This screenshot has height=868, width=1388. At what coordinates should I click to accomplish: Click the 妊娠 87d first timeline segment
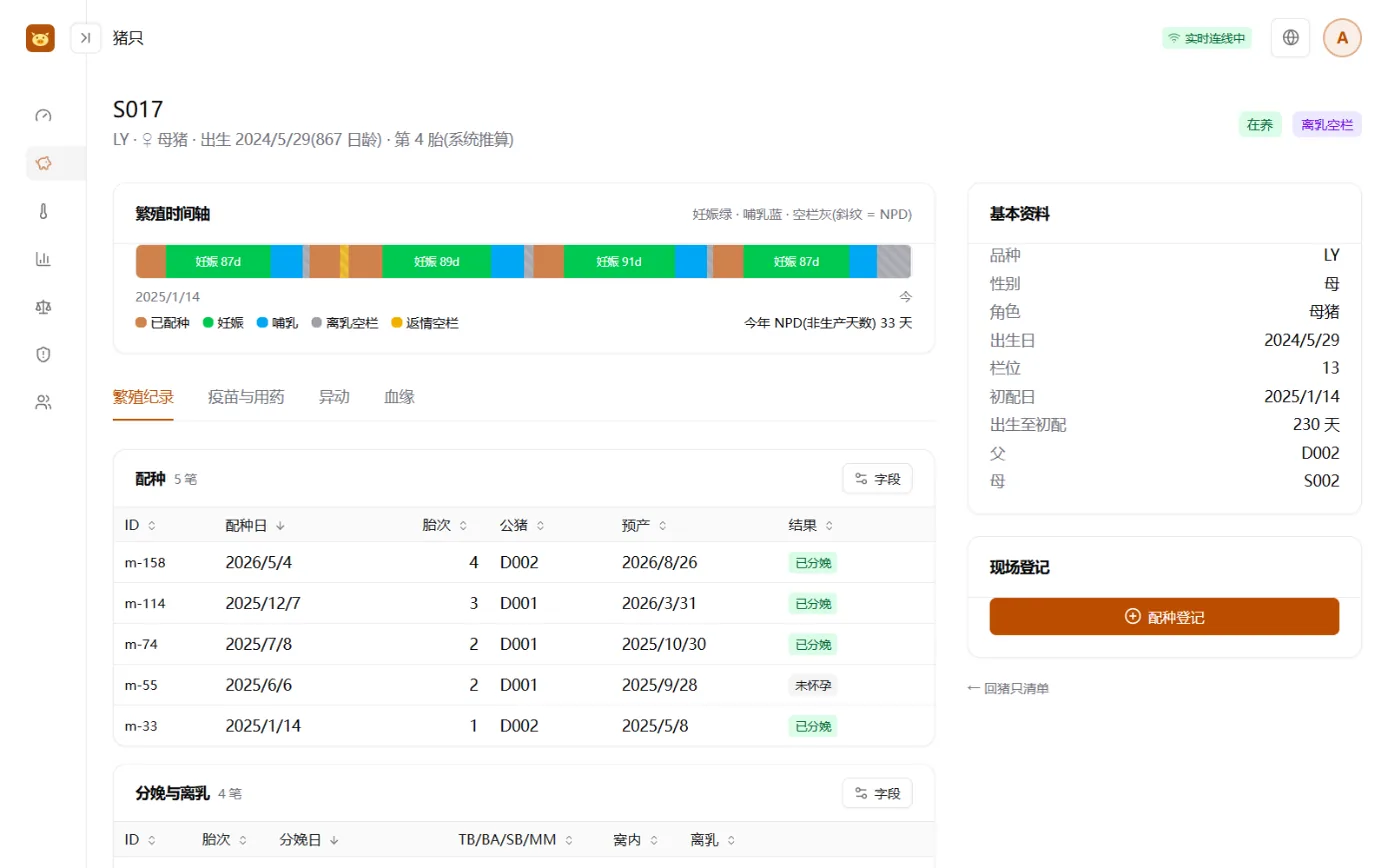click(x=218, y=262)
